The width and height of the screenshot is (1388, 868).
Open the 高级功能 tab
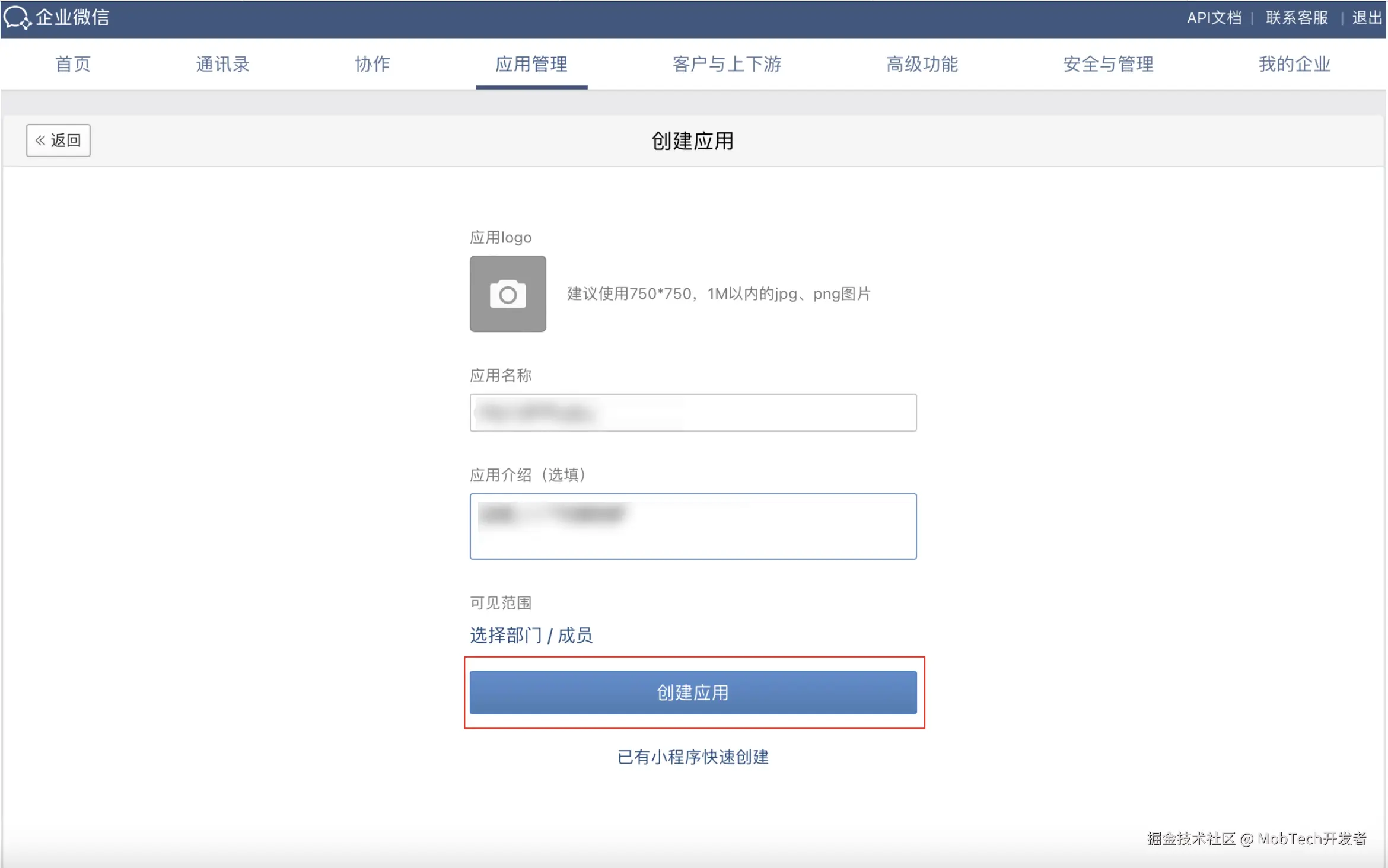(x=922, y=64)
